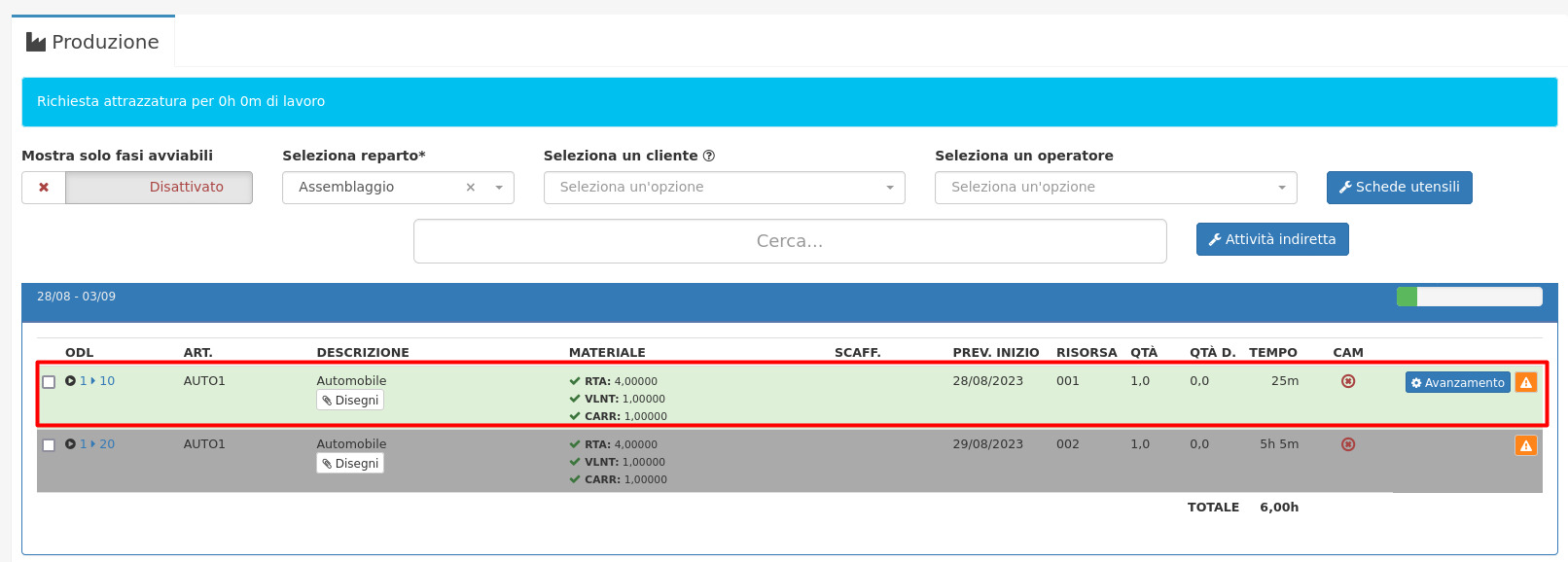Check the checkbox for ODL 1‣20 row

[49, 445]
